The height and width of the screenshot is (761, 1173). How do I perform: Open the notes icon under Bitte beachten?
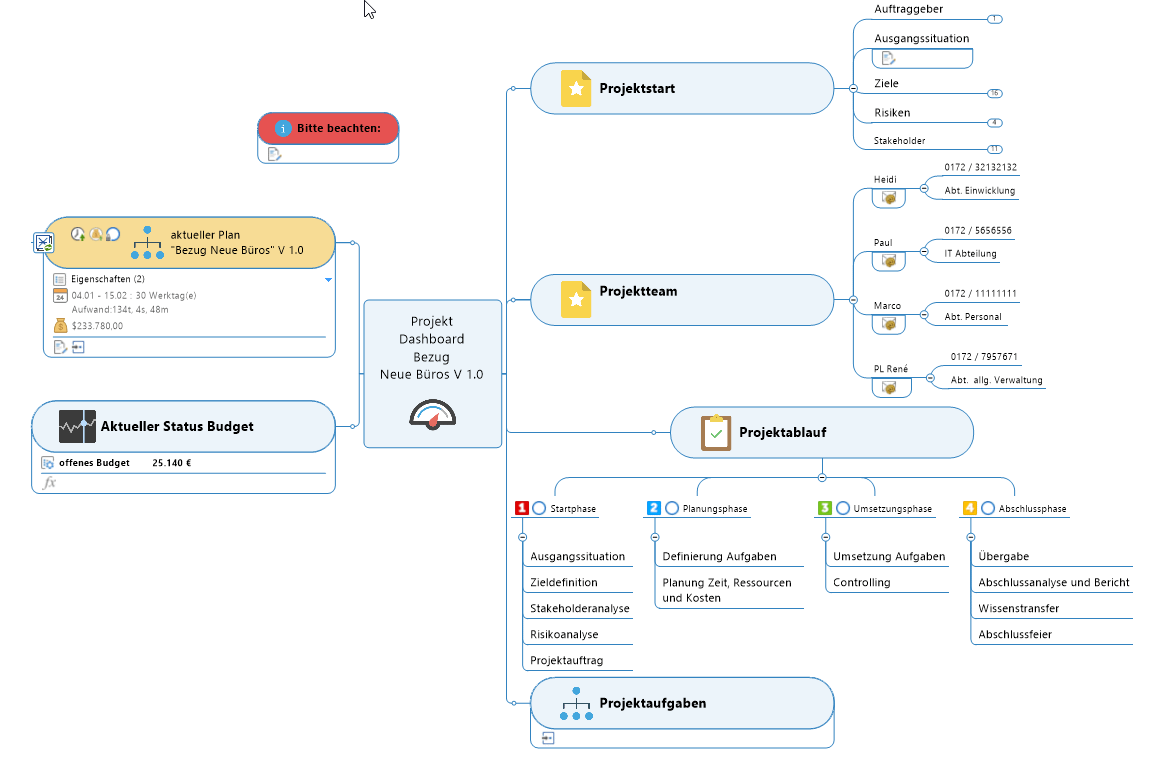click(274, 154)
